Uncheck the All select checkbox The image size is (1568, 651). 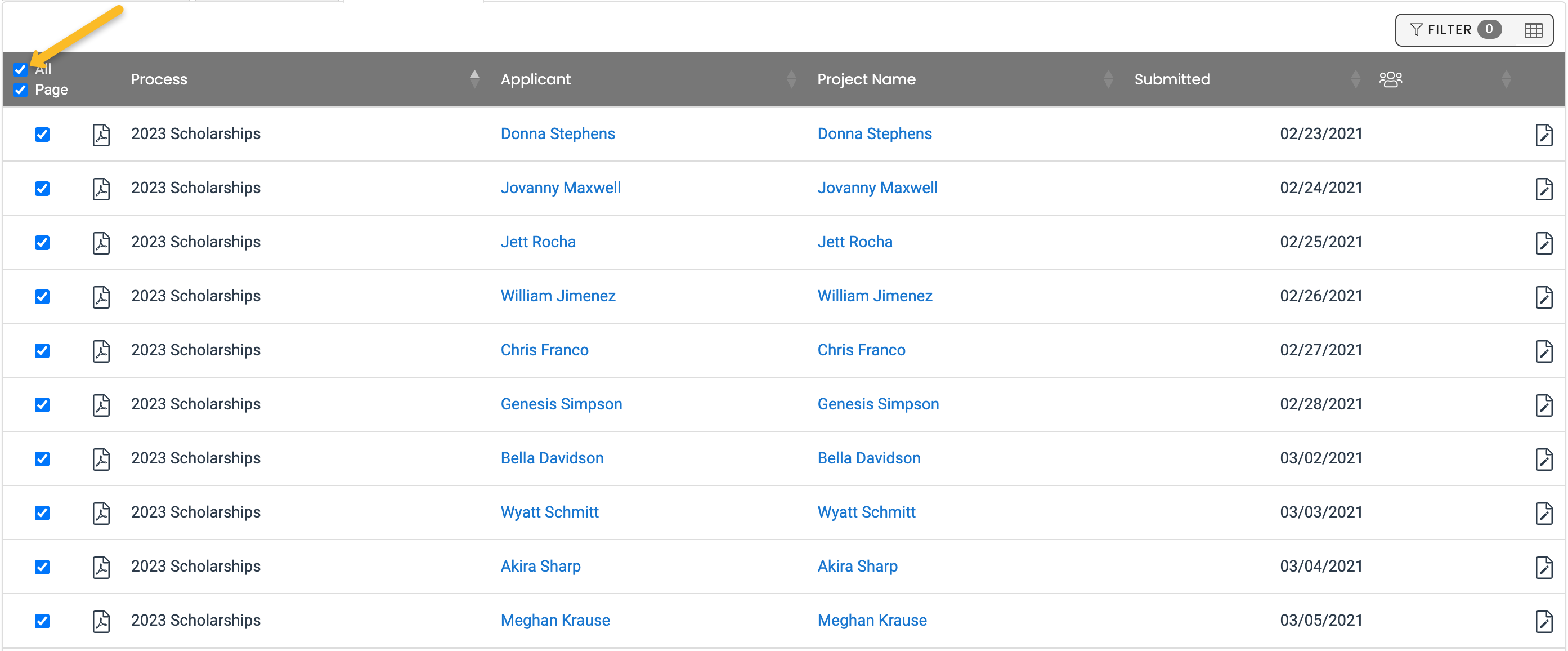(21, 69)
